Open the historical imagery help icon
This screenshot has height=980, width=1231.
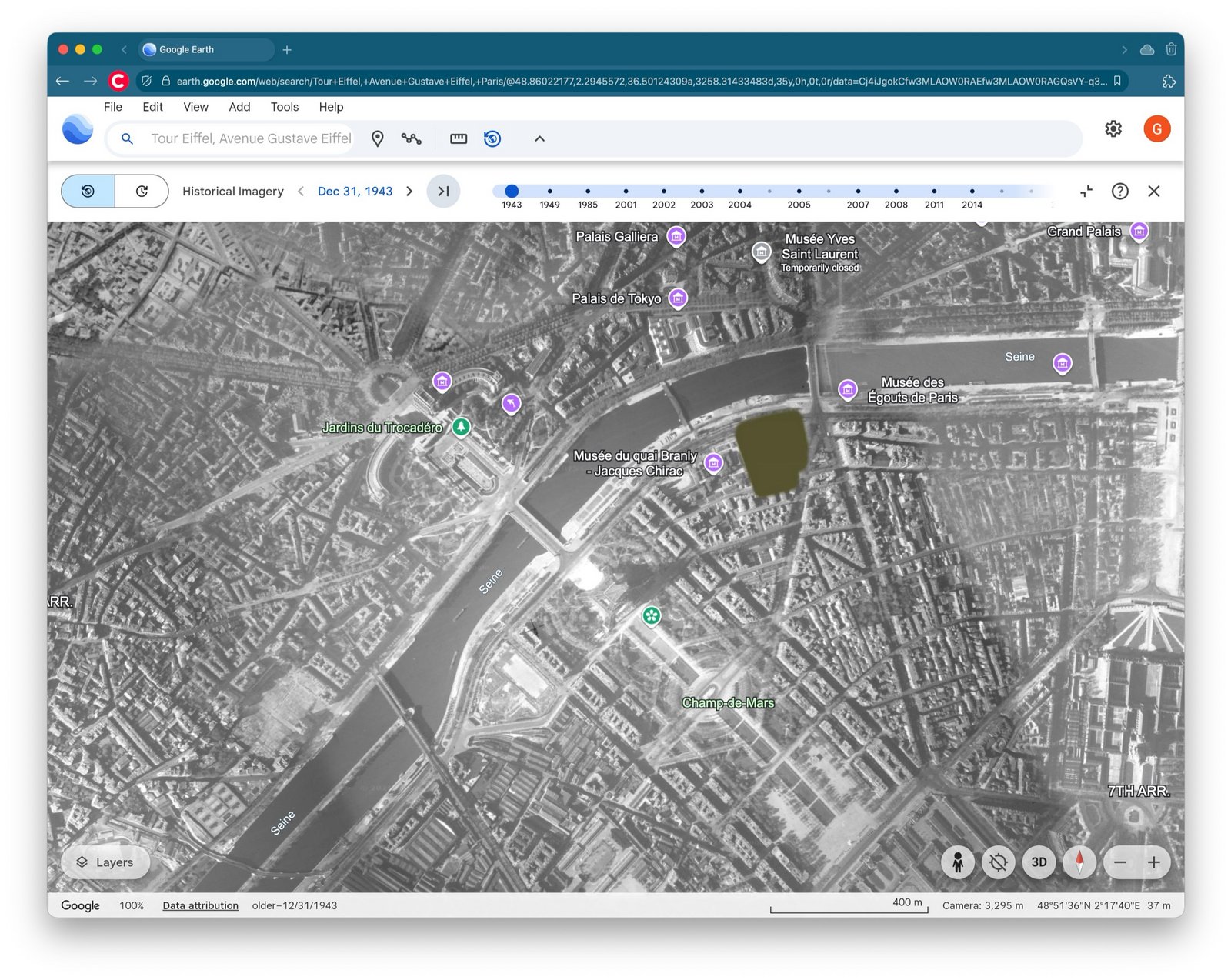click(x=1119, y=192)
